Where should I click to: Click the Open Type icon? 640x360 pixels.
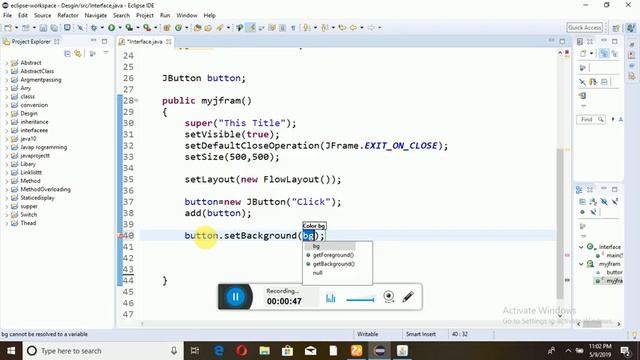pos(198,28)
